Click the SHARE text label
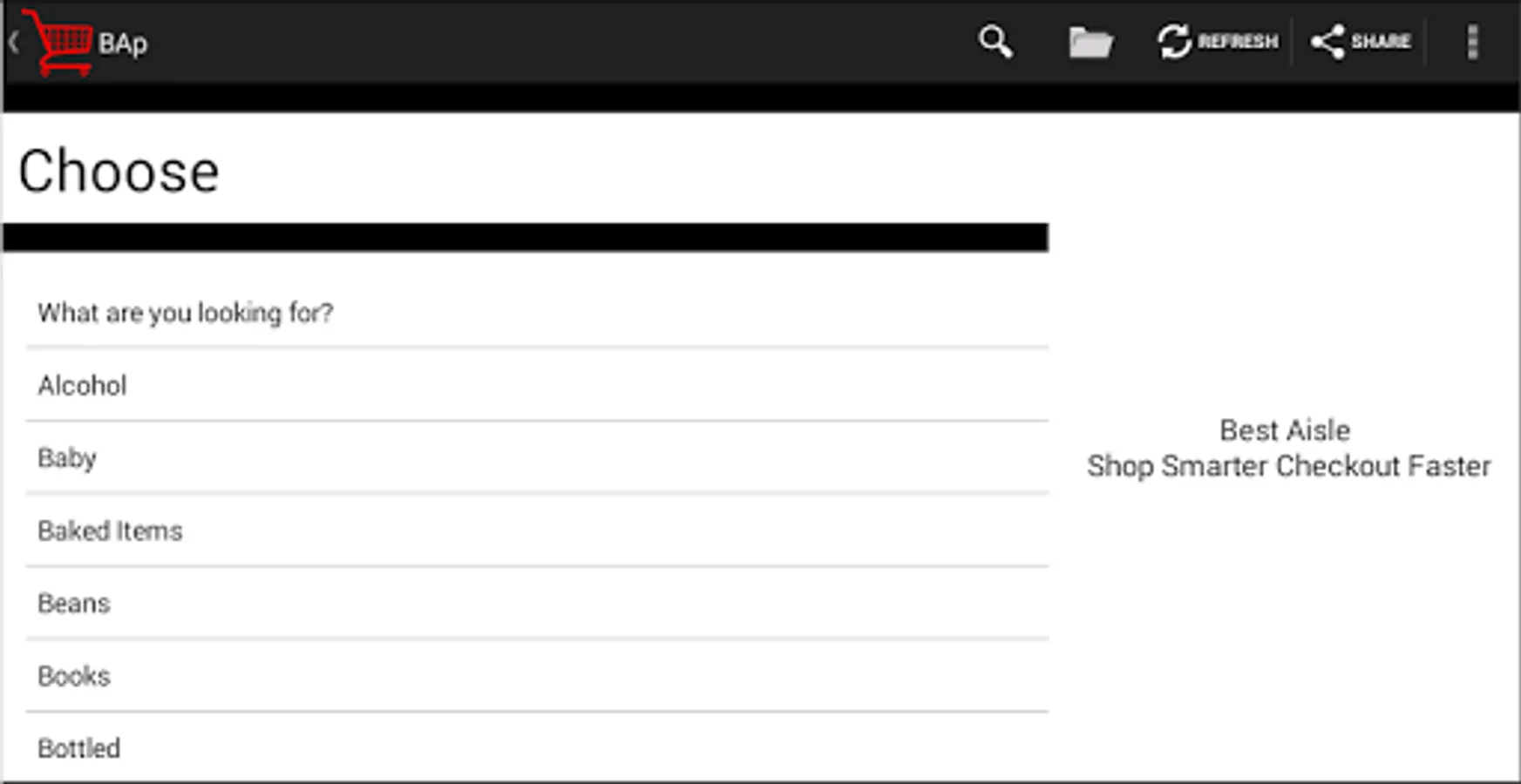This screenshot has height=784, width=1521. 1381,42
